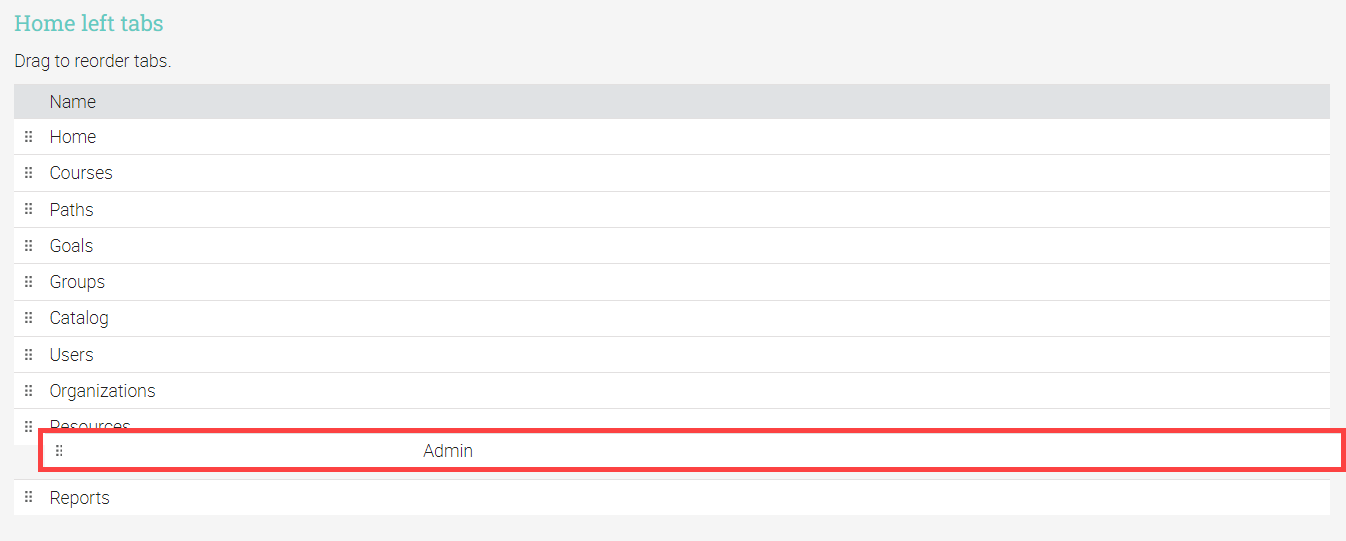Click the drag handle for Catalog
Screen dimensions: 1346x541
28,318
